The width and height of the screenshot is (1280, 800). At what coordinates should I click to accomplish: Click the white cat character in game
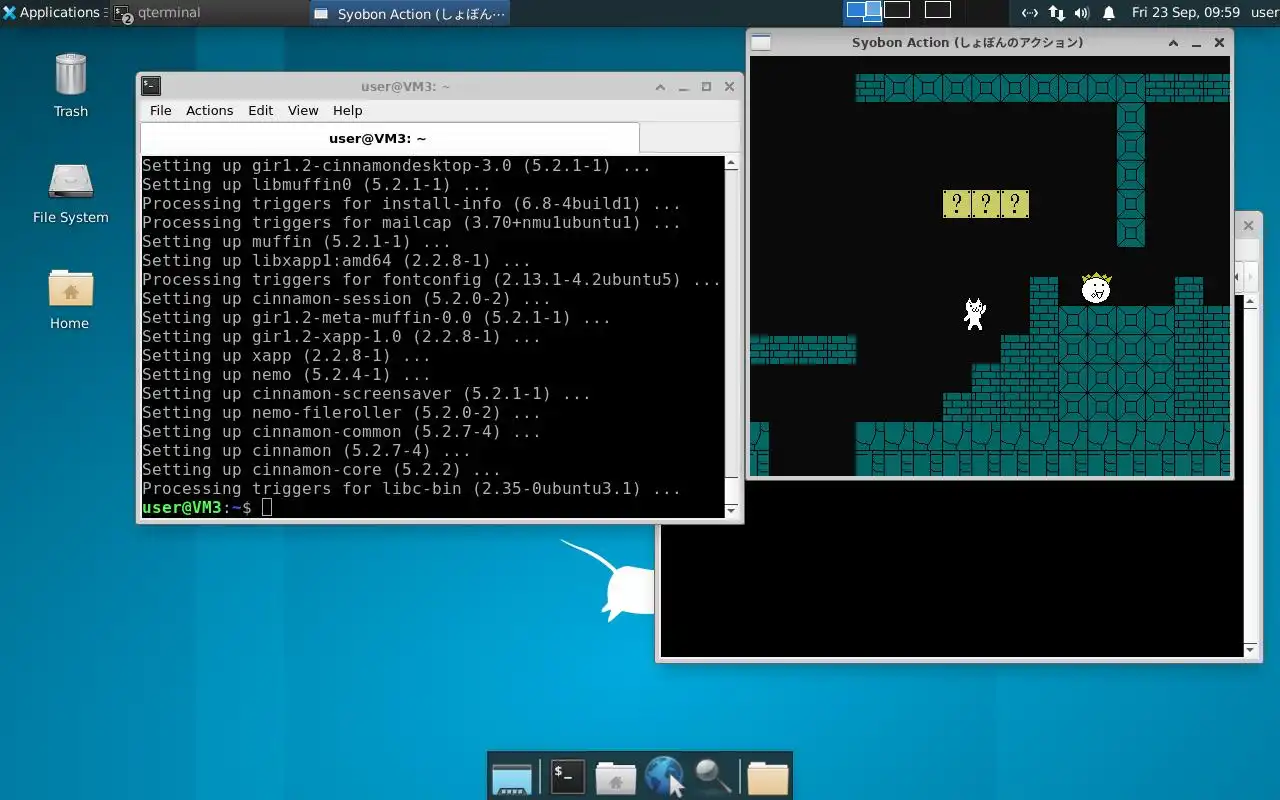974,314
